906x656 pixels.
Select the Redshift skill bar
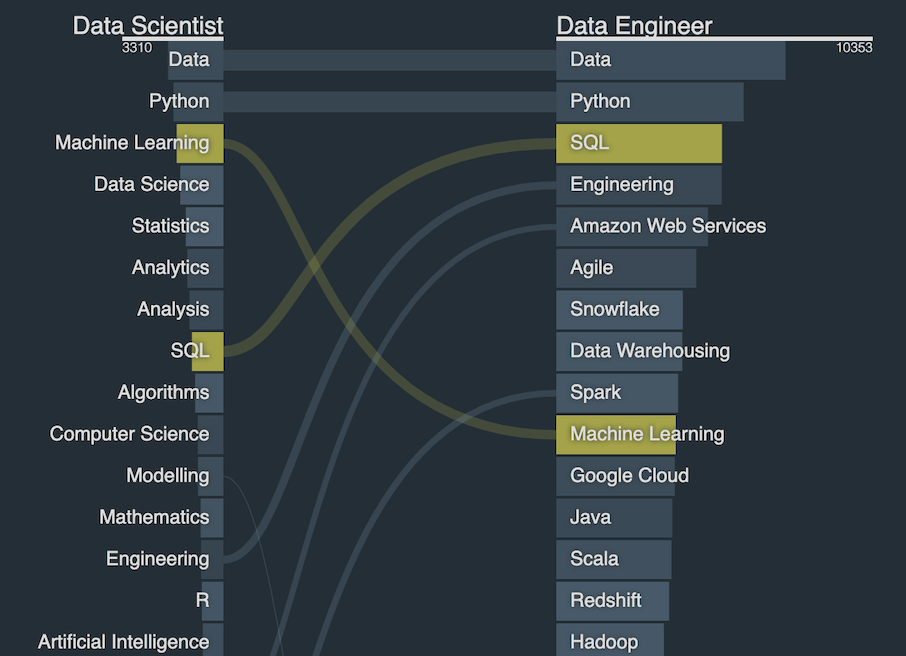coord(612,601)
